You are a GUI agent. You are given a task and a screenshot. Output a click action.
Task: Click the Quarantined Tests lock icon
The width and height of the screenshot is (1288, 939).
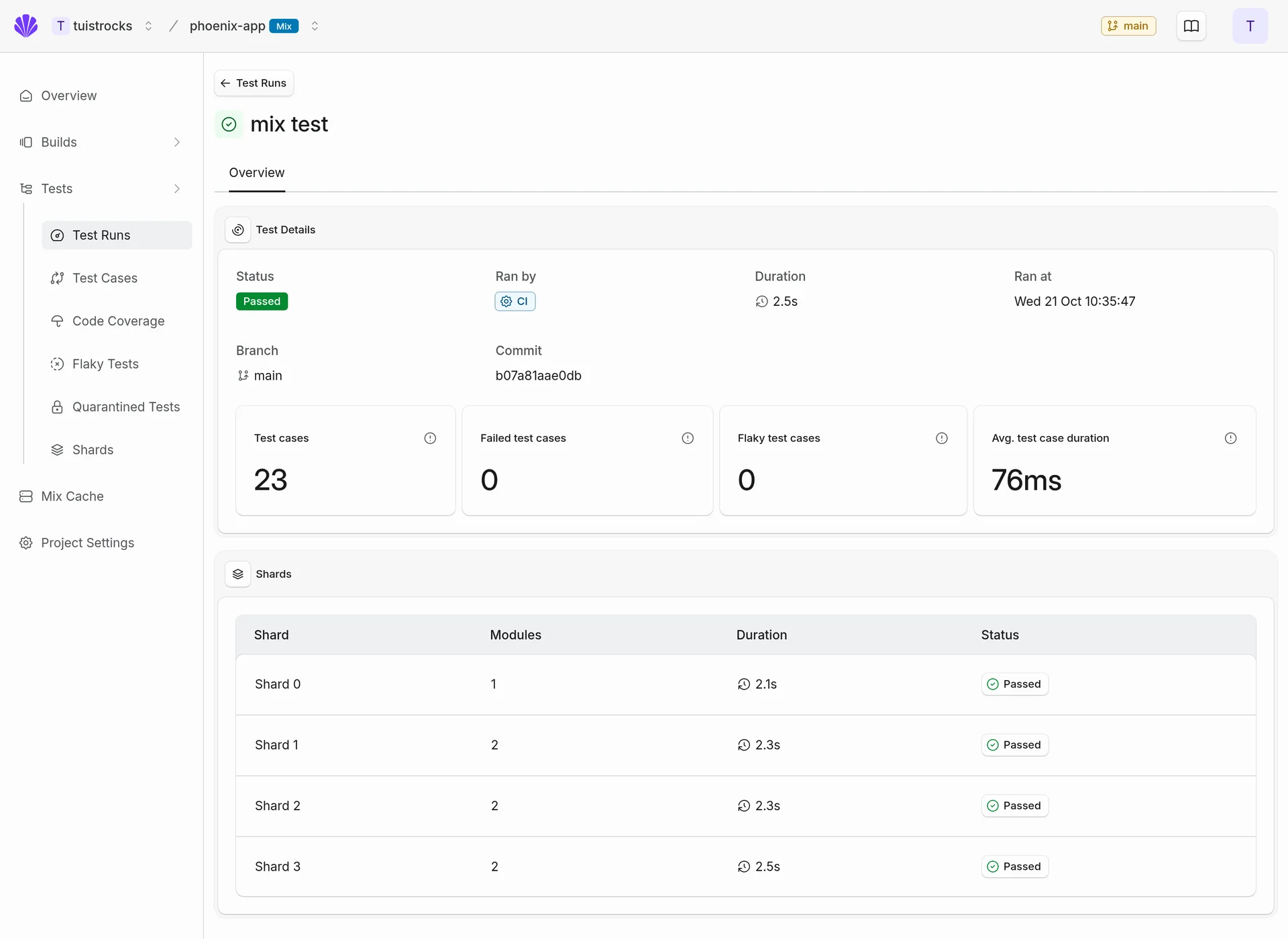[x=58, y=407]
